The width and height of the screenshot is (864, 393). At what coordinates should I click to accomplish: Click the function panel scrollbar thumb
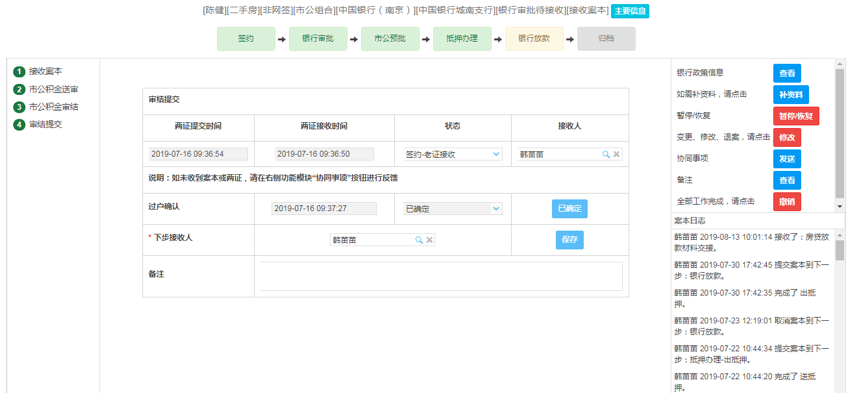tap(839, 133)
